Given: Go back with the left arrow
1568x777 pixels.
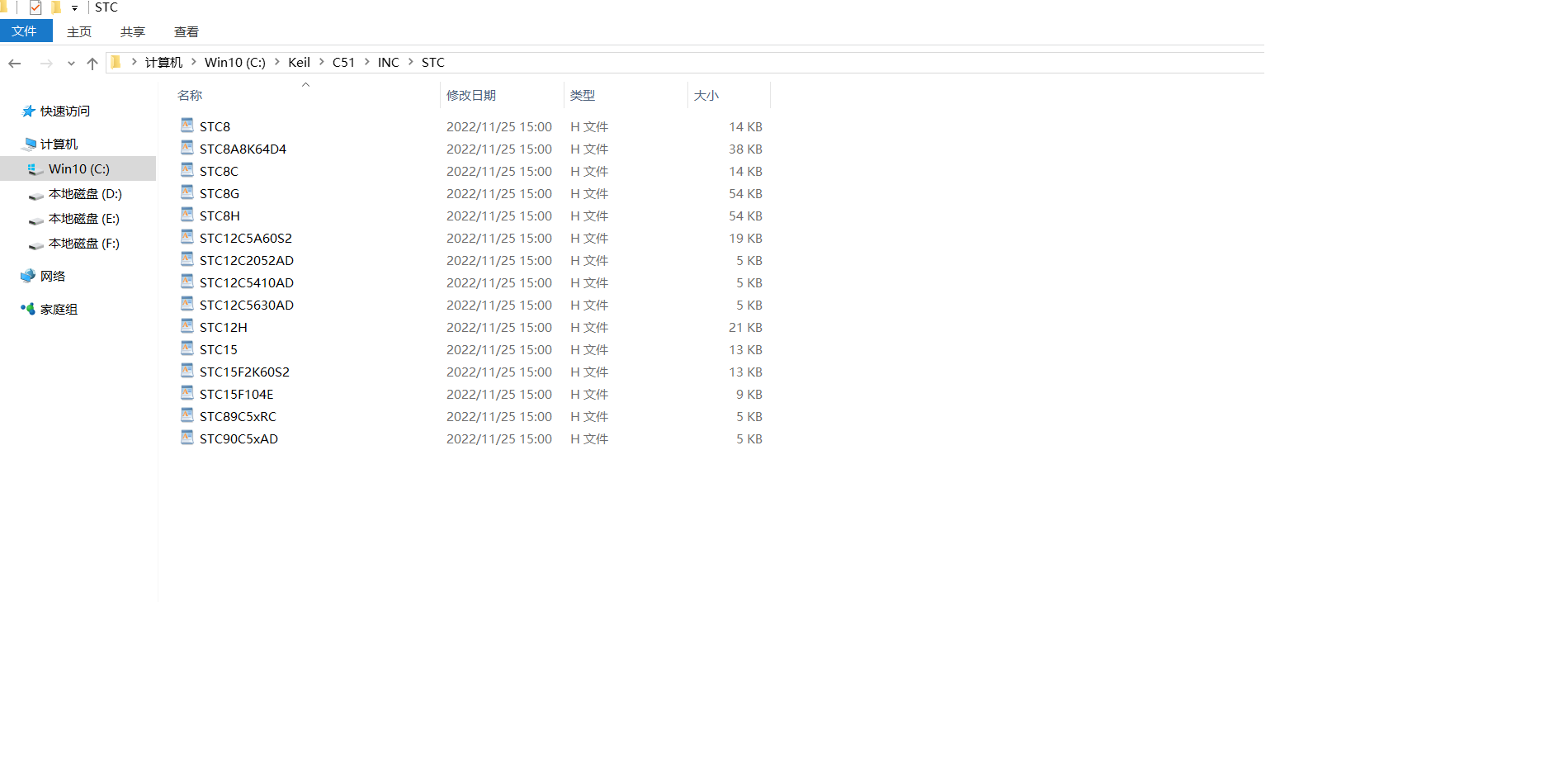Looking at the screenshot, I should coord(15,63).
